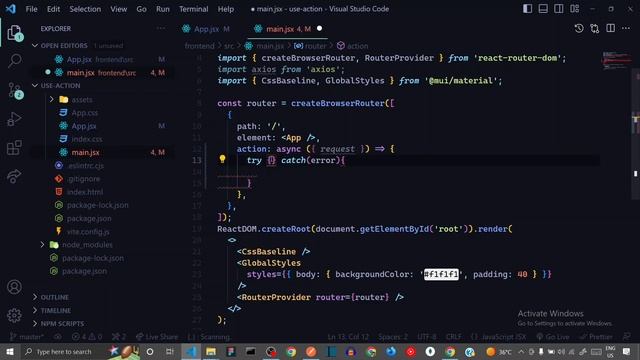Viewport: 640px width, 360px height.
Task: Open editor More Actions ellipsis
Action: tap(626, 28)
